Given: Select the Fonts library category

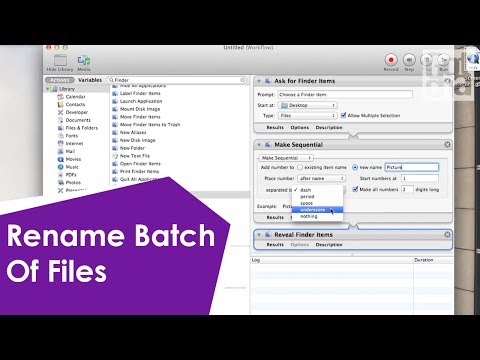Looking at the screenshot, I should (x=71, y=136).
